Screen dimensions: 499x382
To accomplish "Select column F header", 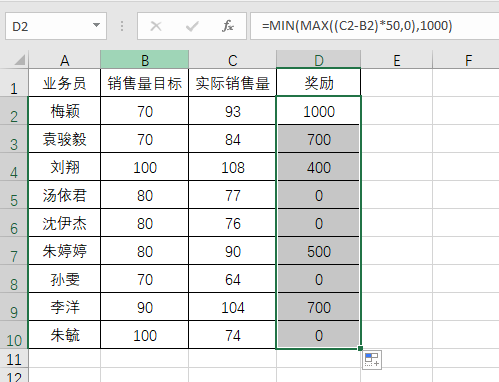I will pos(466,60).
